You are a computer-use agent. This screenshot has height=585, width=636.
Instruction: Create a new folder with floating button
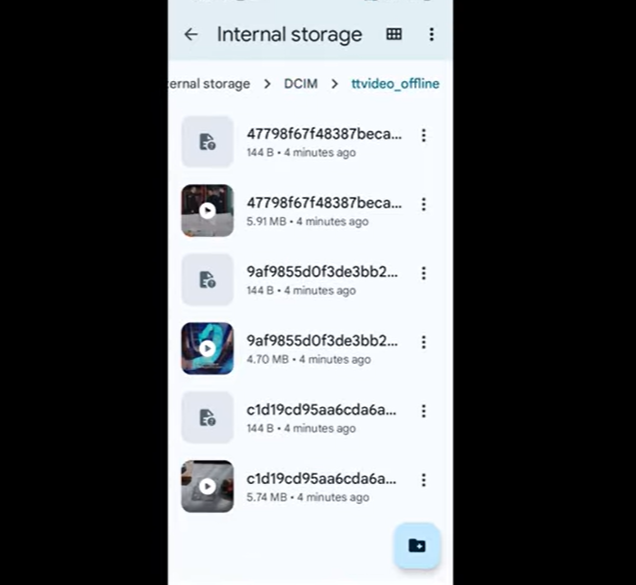click(x=417, y=546)
